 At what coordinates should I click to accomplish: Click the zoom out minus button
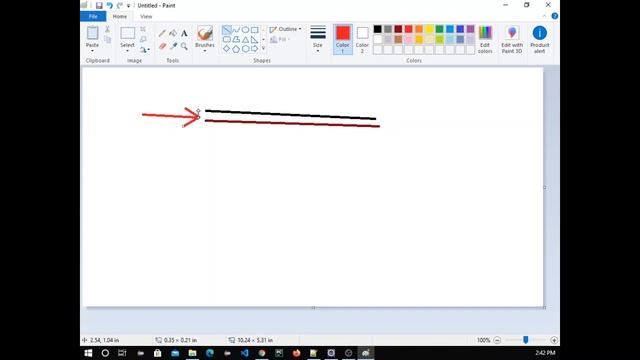coord(497,340)
